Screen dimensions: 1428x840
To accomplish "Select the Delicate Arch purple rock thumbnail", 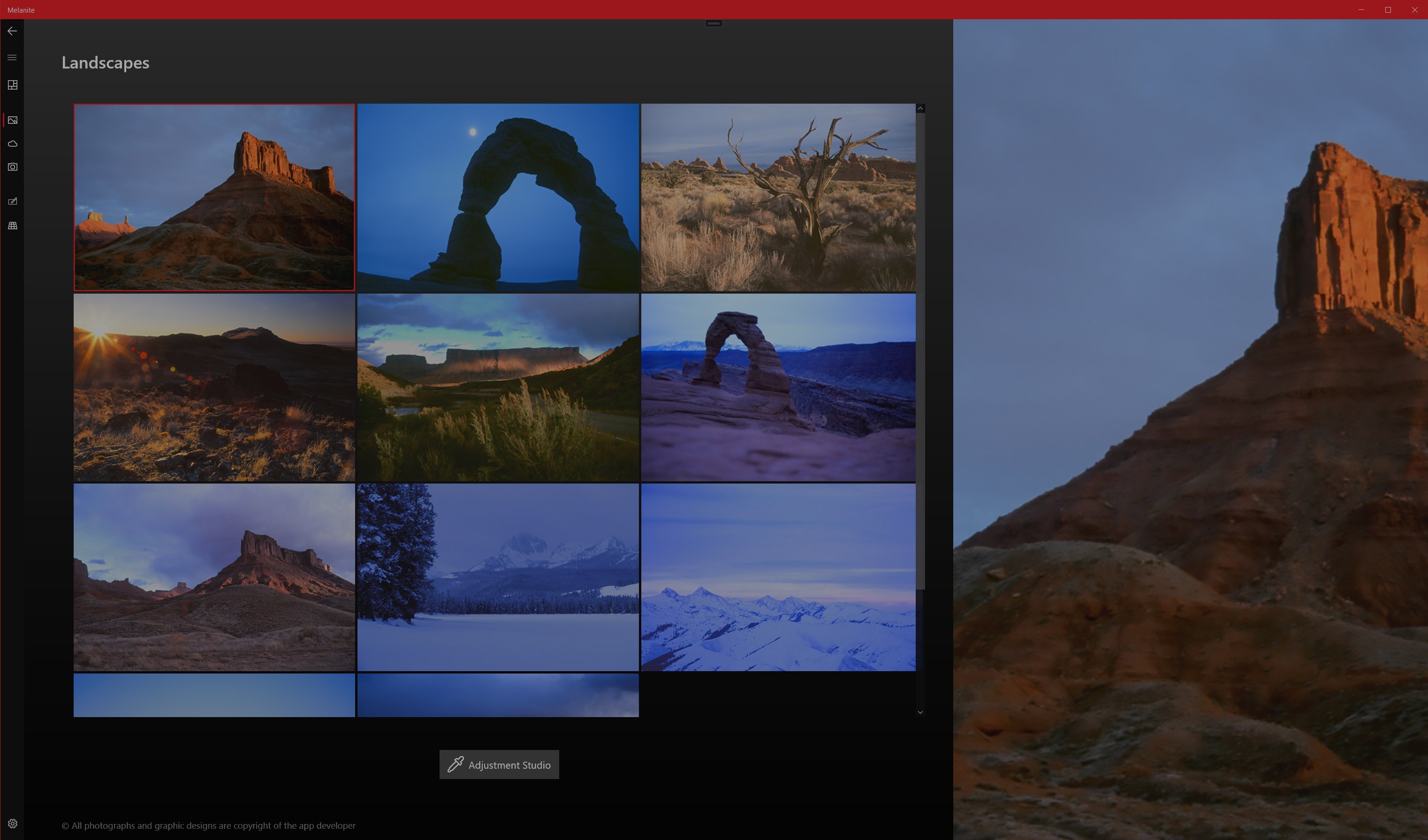I will [x=777, y=387].
